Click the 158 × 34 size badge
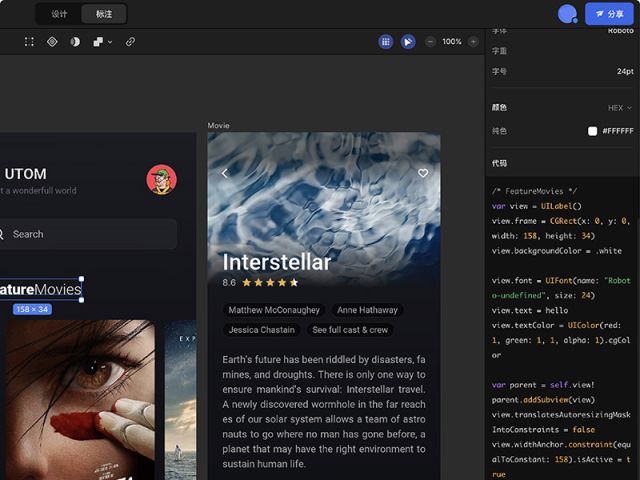Image resolution: width=640 pixels, height=480 pixels. (32, 309)
